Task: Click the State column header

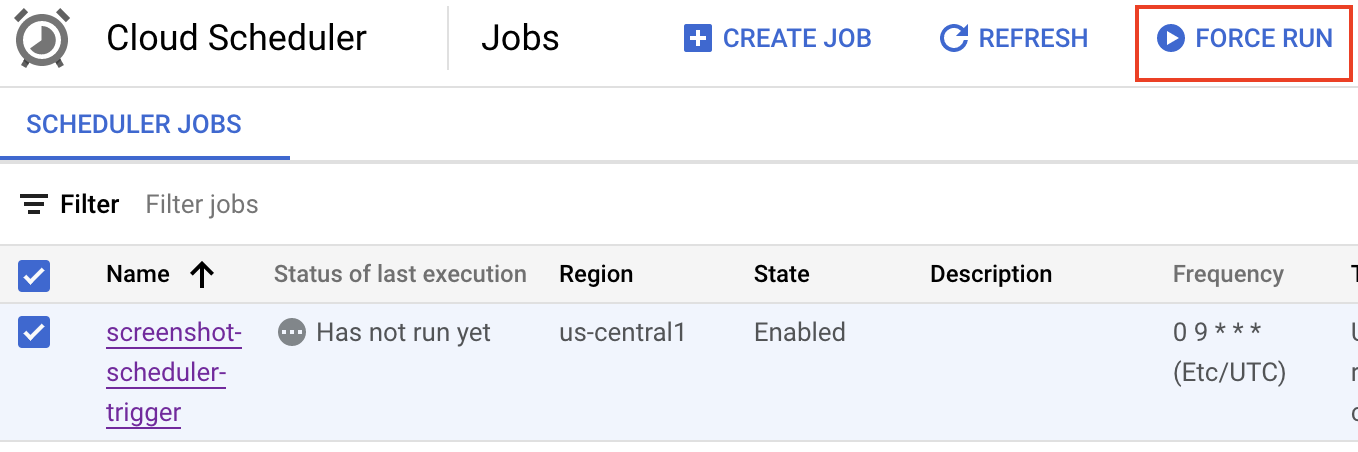Action: [782, 275]
